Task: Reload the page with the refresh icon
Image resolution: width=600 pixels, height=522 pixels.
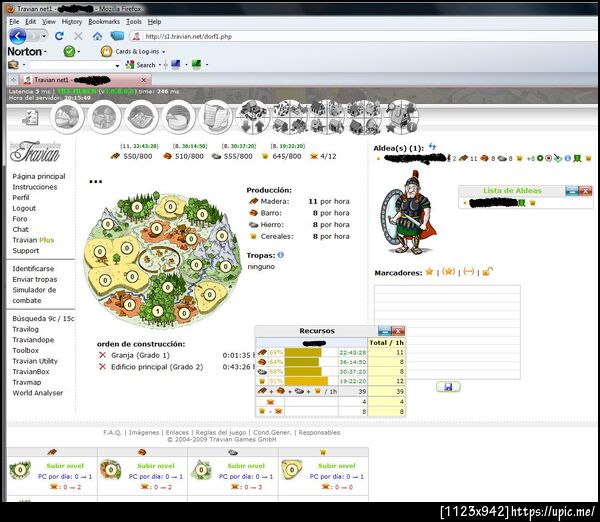Action: 59,36
